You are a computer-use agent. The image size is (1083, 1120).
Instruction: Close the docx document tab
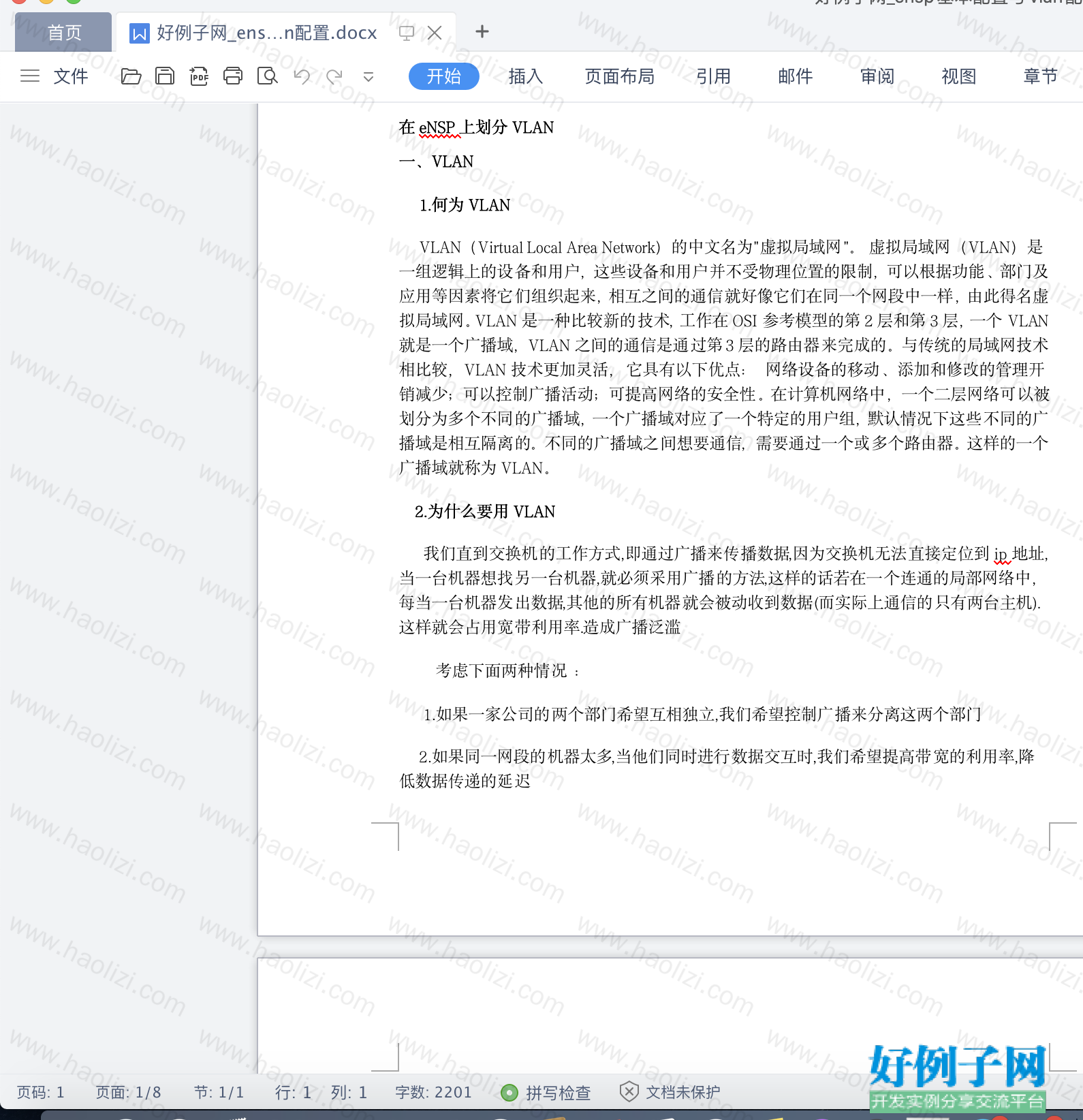click(435, 33)
